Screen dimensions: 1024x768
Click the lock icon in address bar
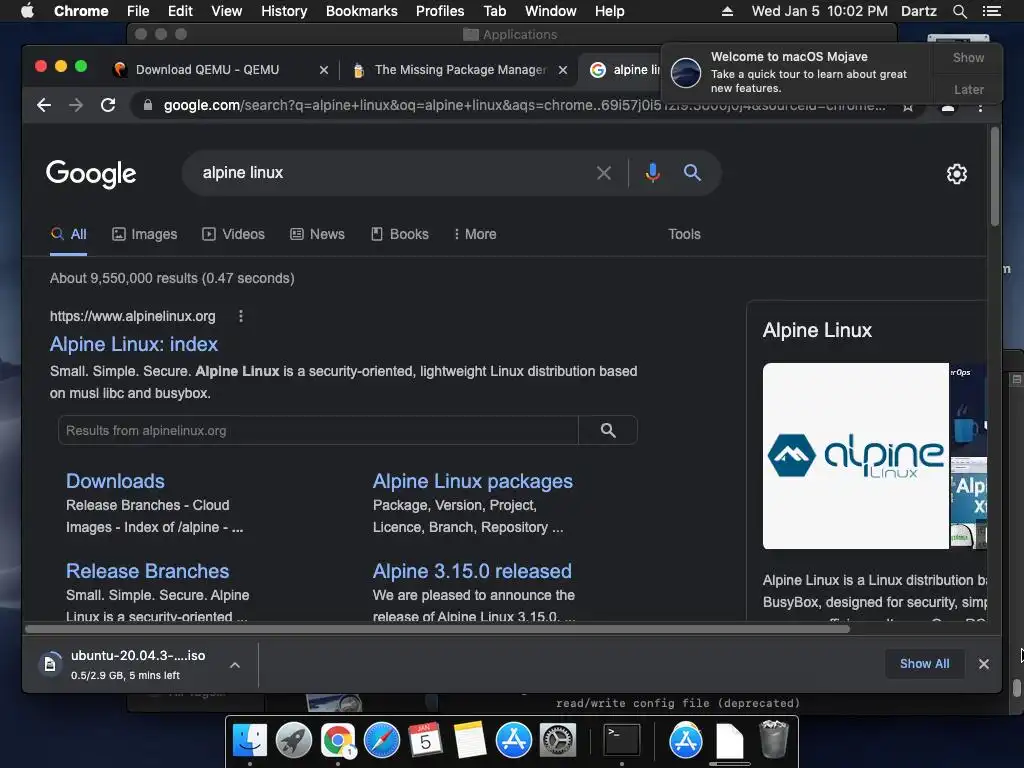[148, 105]
